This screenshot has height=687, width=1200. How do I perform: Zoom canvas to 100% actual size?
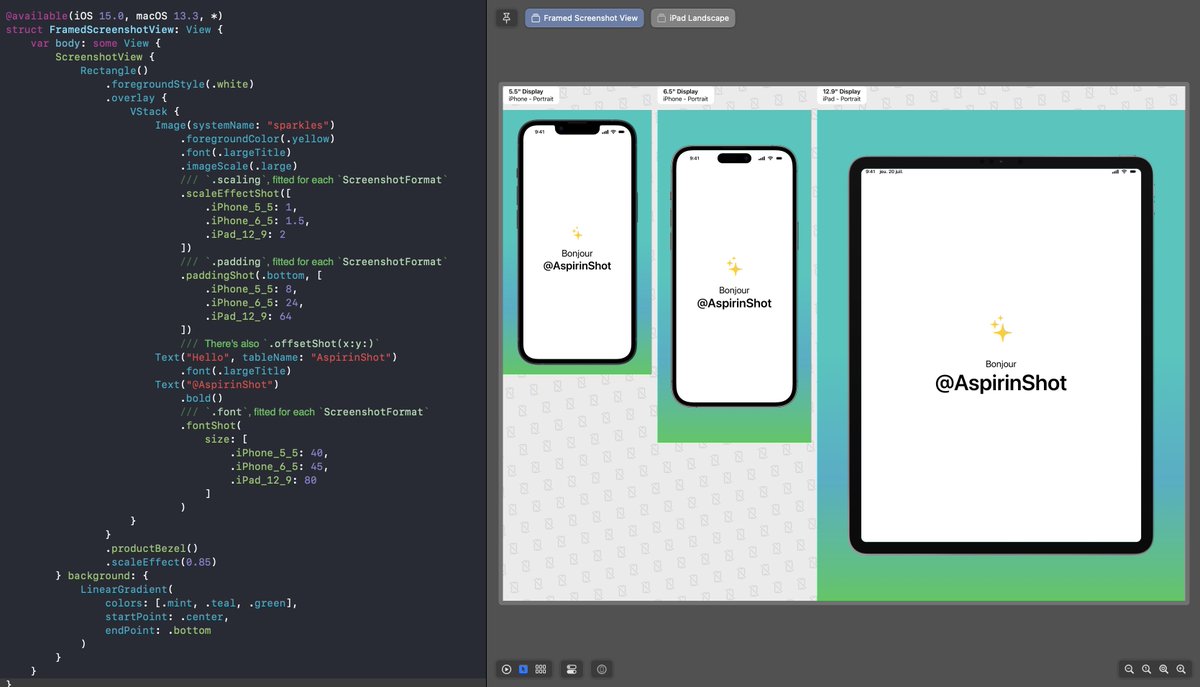tap(1147, 669)
